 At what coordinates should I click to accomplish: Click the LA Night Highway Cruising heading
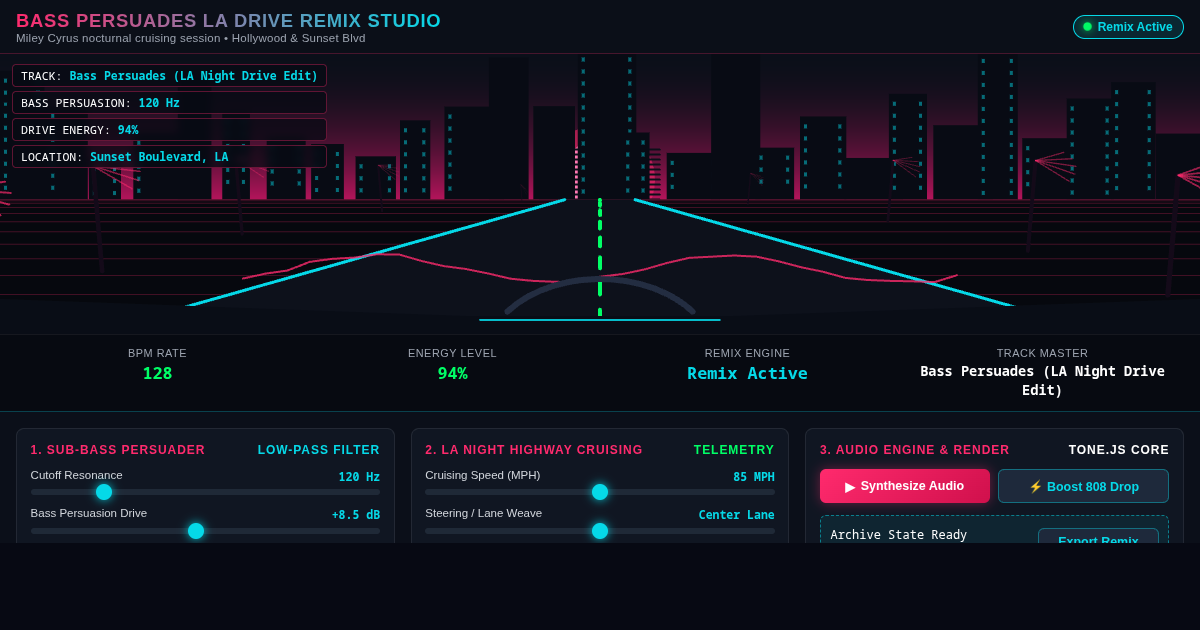click(534, 450)
